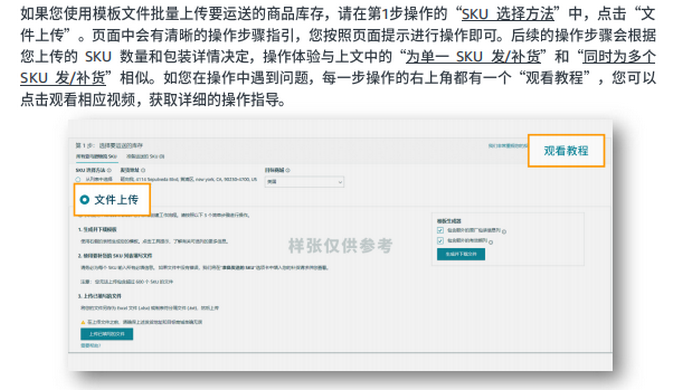Click the “第 1 步” step heading
The width and height of the screenshot is (683, 390).
tap(109, 146)
